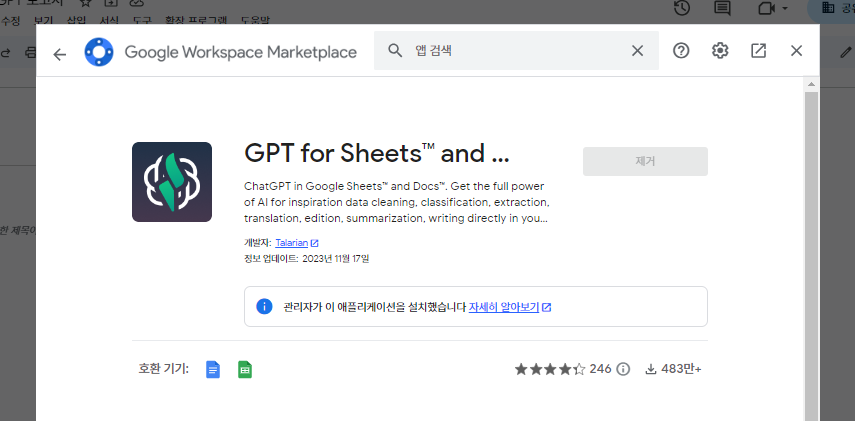Click the app title GPT for Sheets
The height and width of the screenshot is (421, 855).
click(x=377, y=154)
